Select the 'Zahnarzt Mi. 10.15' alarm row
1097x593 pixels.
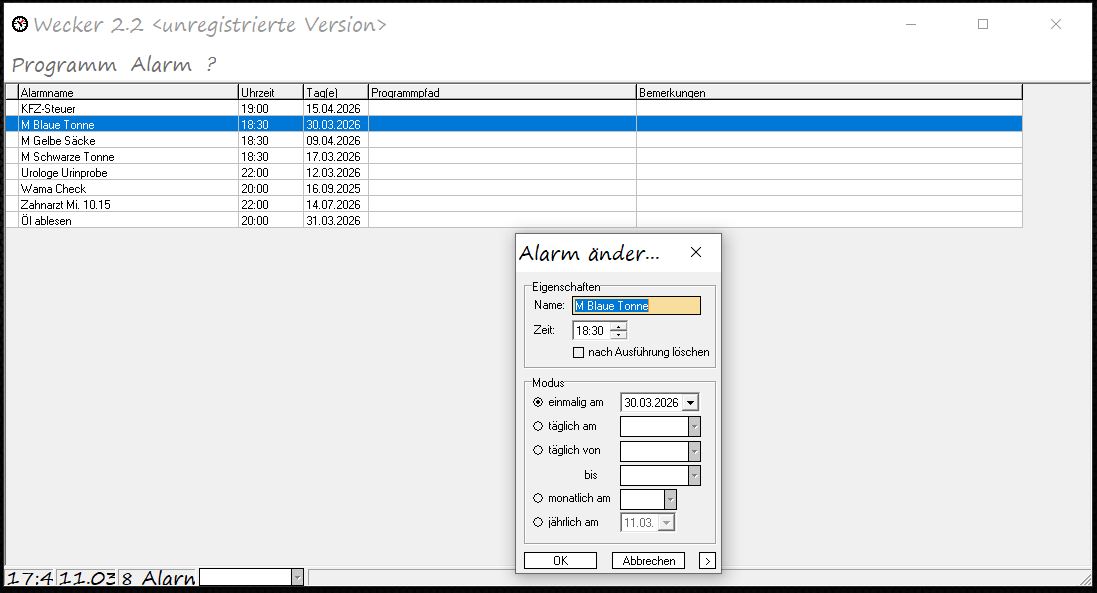coord(66,205)
